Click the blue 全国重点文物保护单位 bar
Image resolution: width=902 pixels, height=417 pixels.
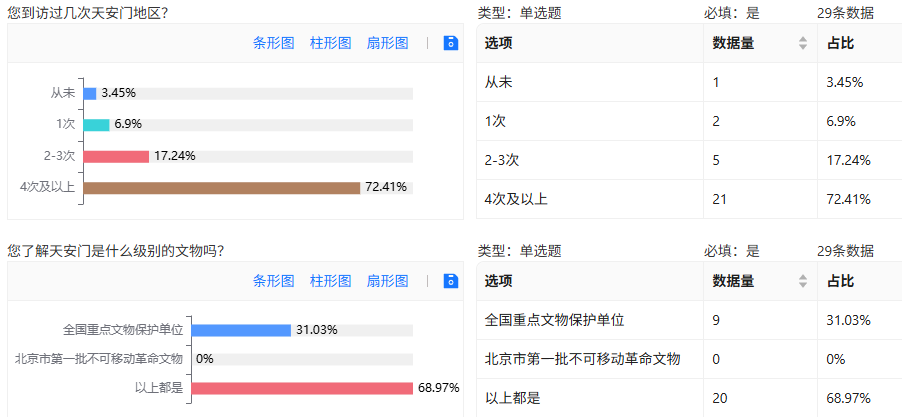coord(240,330)
